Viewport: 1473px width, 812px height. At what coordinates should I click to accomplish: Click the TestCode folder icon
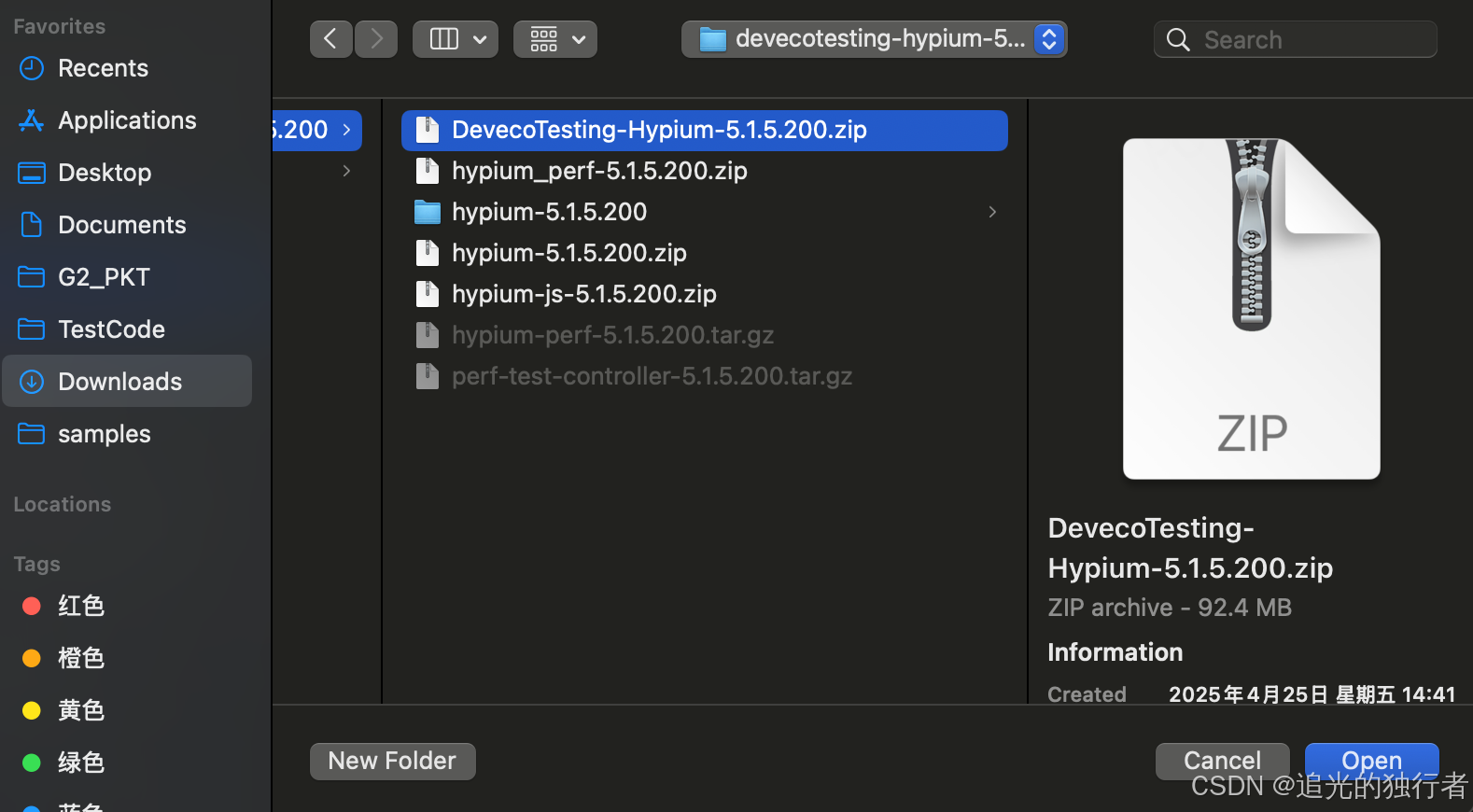tap(32, 329)
